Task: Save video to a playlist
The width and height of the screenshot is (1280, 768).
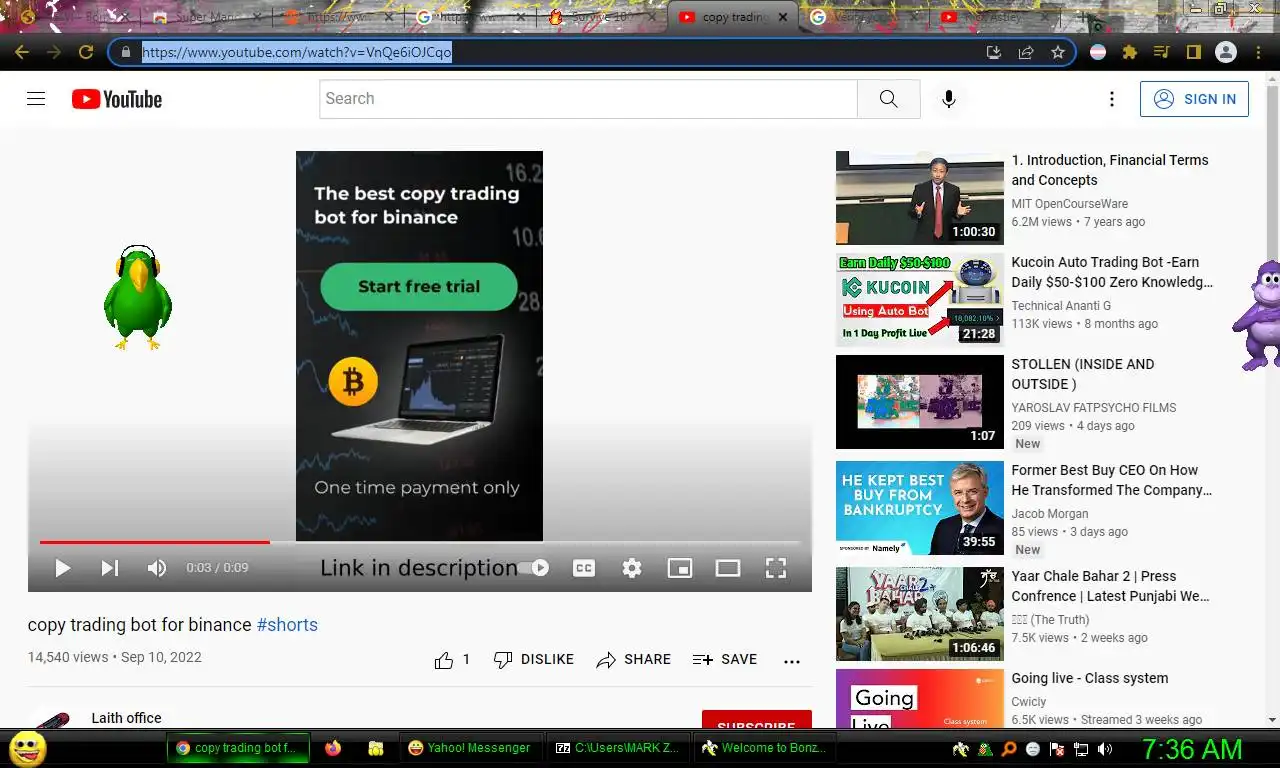Action: pos(725,660)
